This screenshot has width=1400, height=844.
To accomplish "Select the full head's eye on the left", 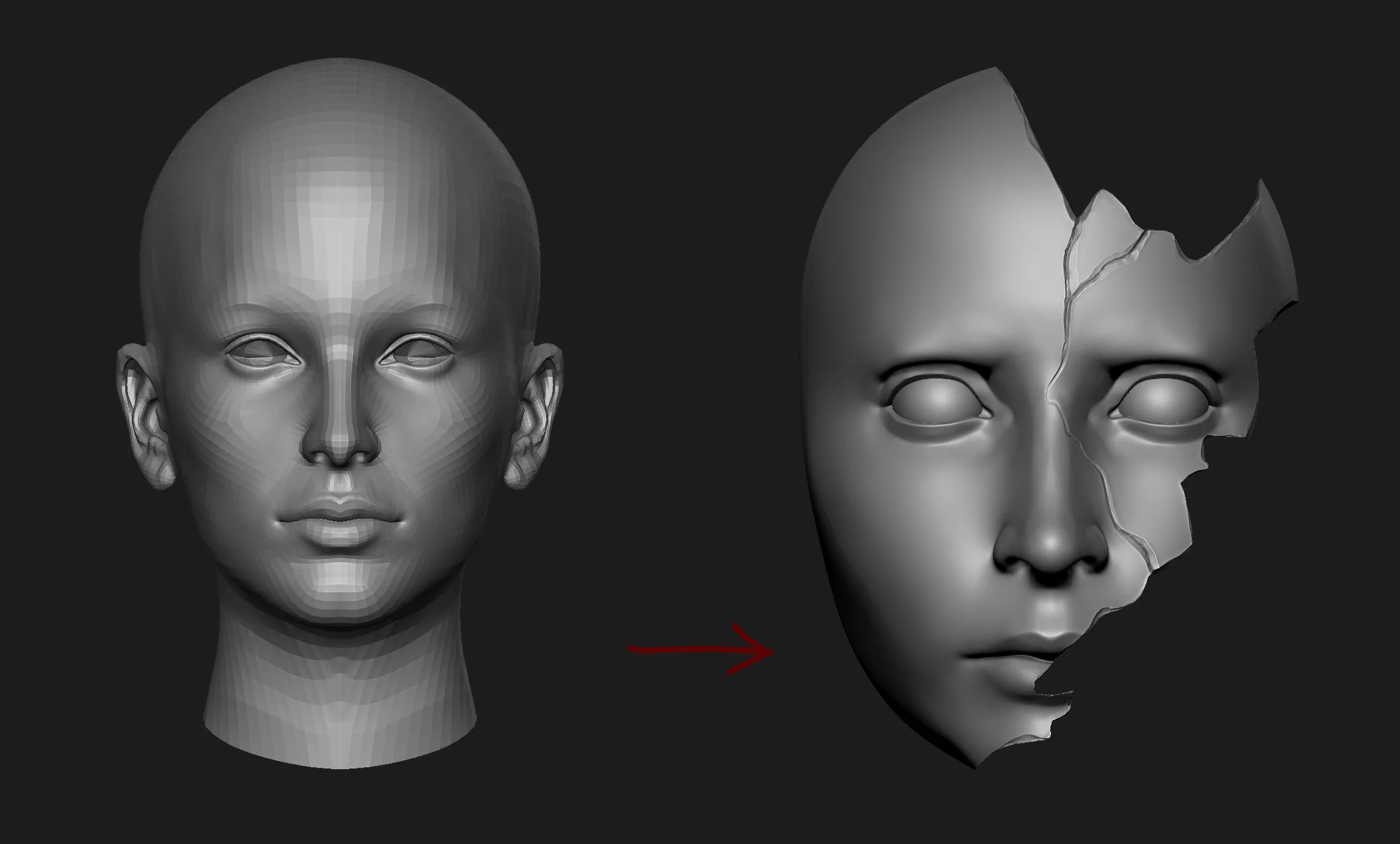I will 263,356.
